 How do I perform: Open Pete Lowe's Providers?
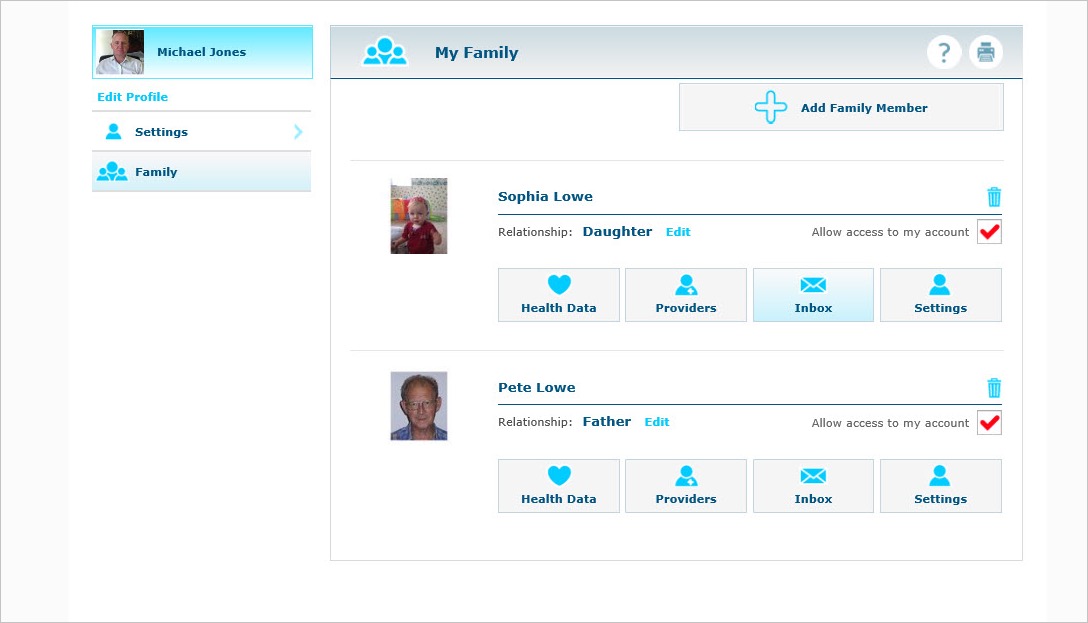coord(686,486)
